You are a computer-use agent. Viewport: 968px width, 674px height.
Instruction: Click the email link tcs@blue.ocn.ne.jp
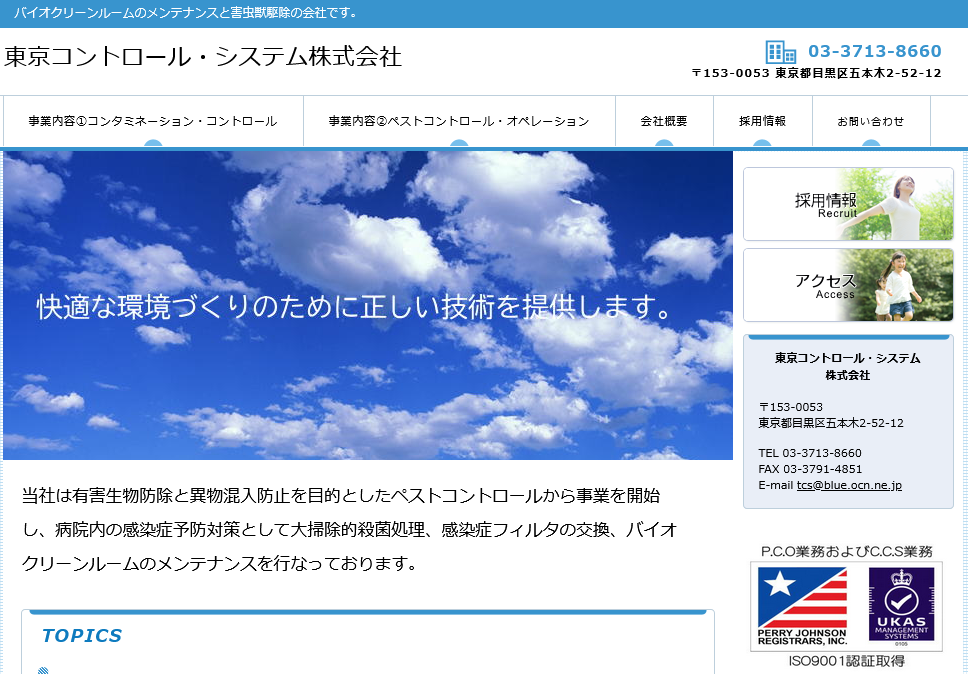[x=849, y=485]
